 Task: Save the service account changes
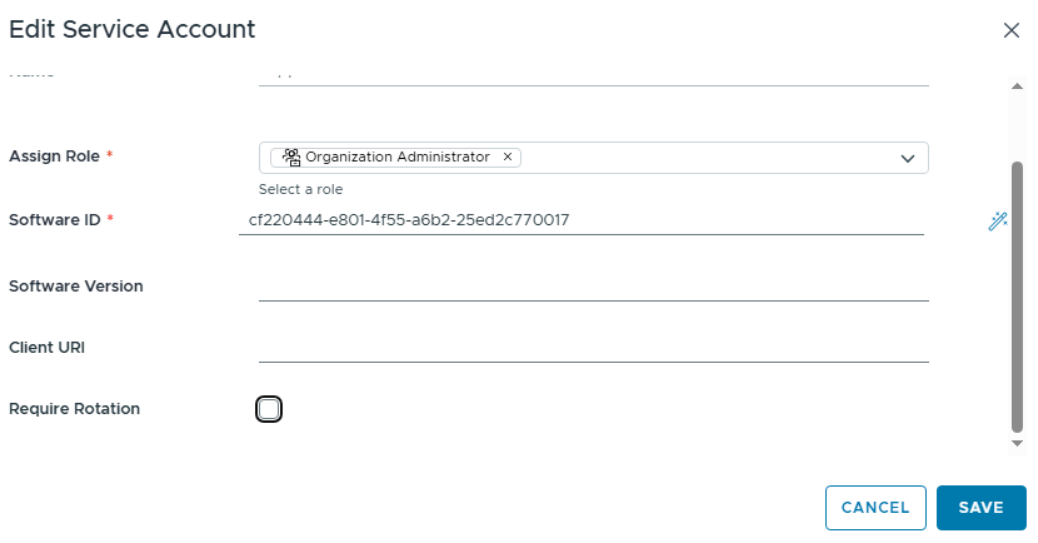(981, 508)
